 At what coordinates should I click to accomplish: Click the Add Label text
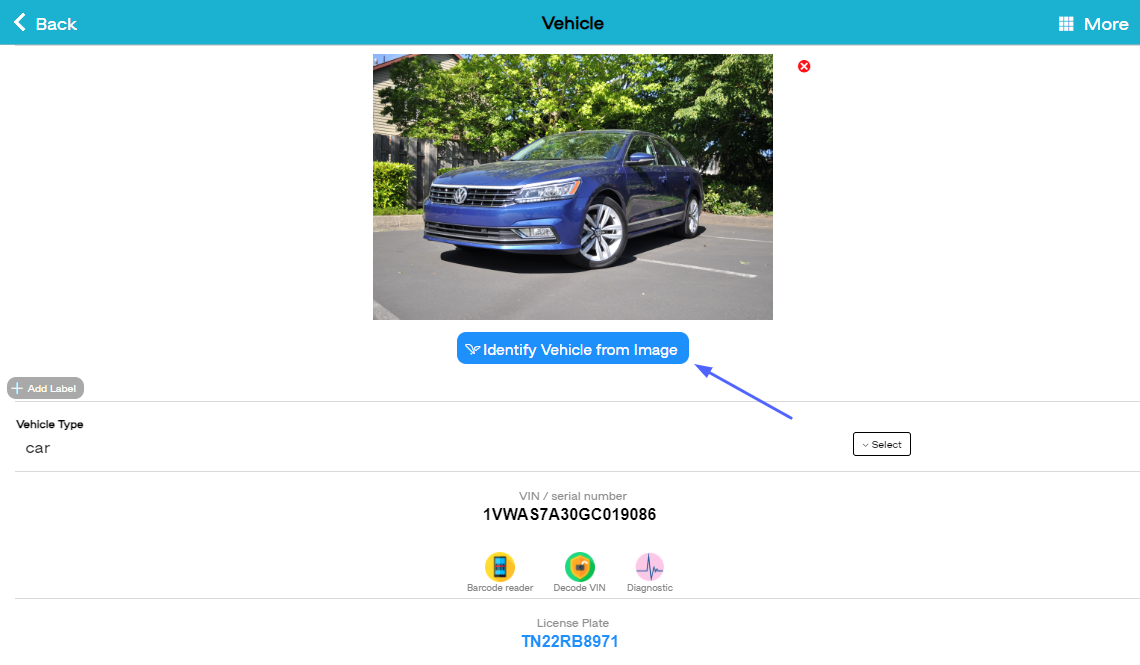(x=52, y=389)
